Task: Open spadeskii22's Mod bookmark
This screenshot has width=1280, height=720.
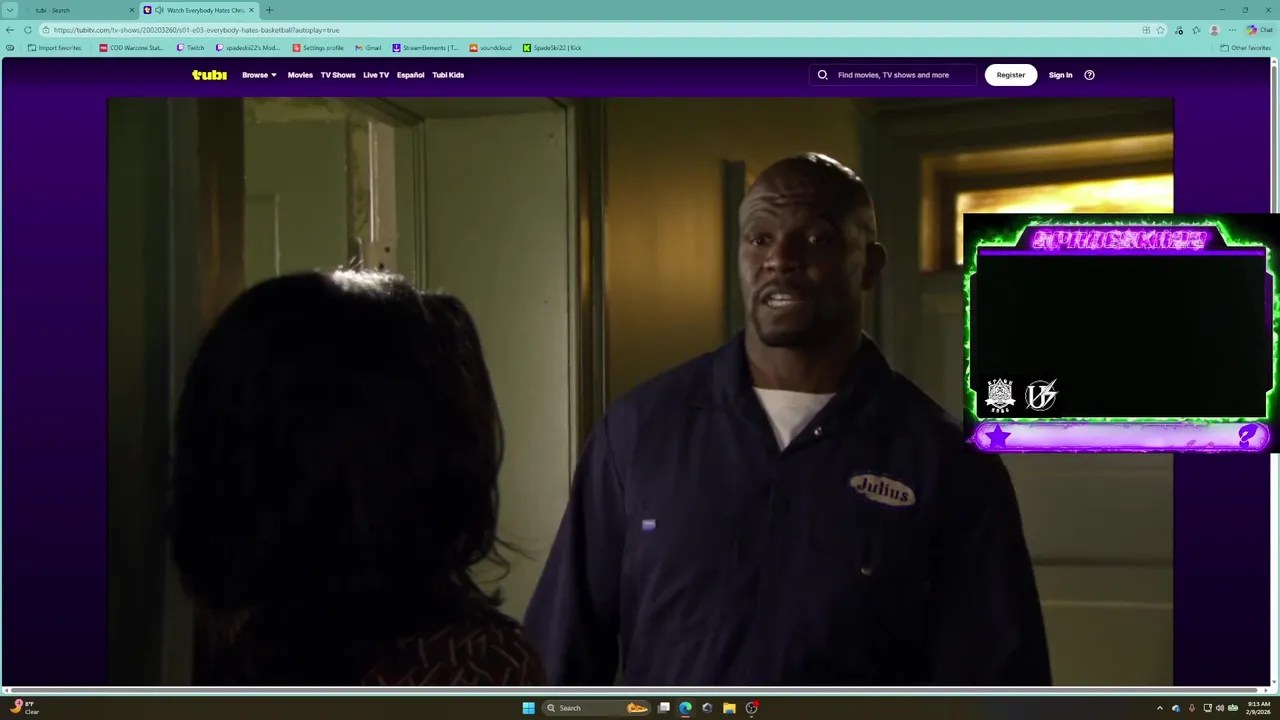Action: (248, 48)
